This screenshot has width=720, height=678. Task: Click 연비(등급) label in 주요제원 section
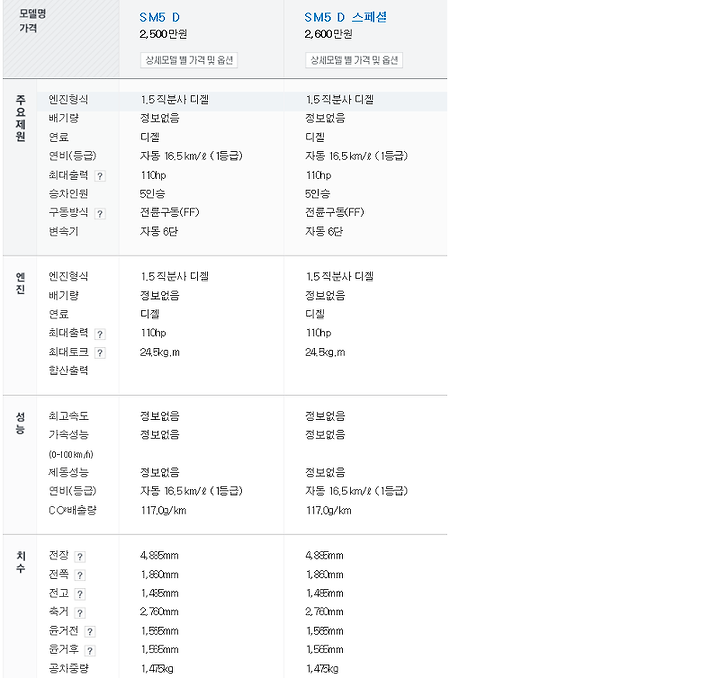[x=73, y=156]
